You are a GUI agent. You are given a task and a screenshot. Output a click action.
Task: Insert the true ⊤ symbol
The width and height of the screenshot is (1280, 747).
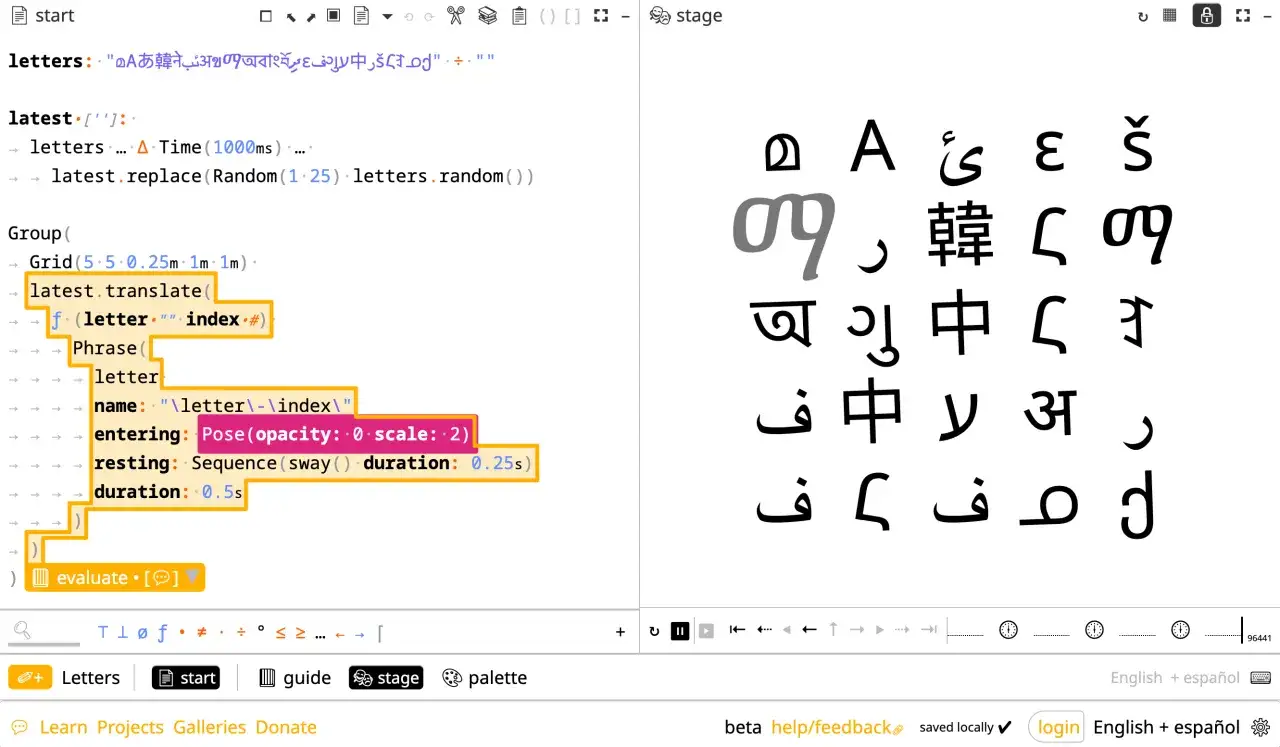(103, 632)
